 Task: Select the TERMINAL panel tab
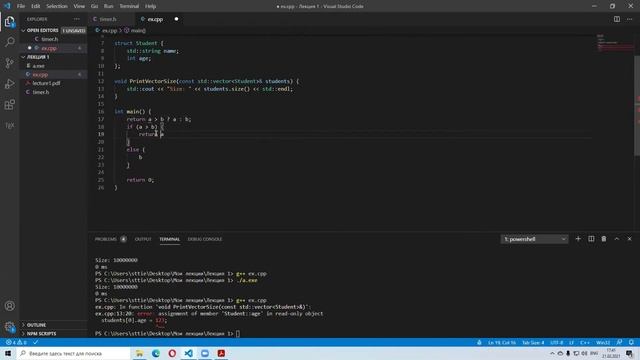pos(169,239)
